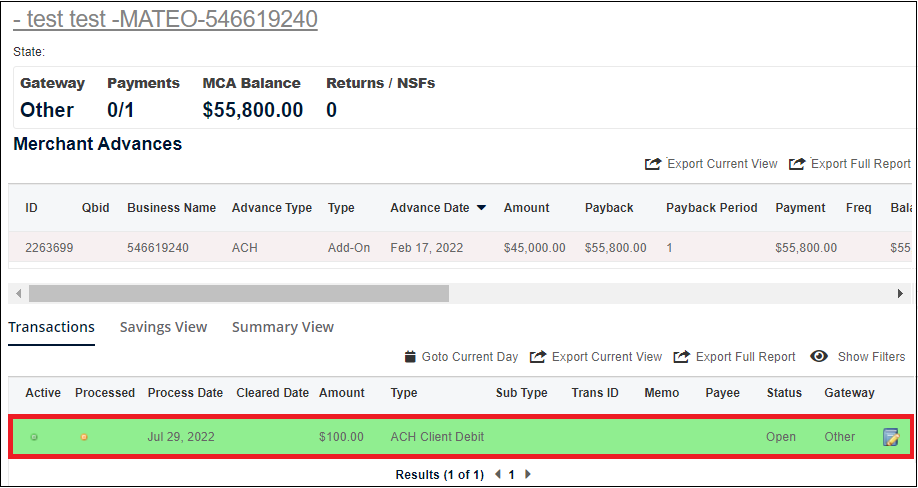The height and width of the screenshot is (488, 918).
Task: Sort transactions by Memo header
Action: click(662, 393)
